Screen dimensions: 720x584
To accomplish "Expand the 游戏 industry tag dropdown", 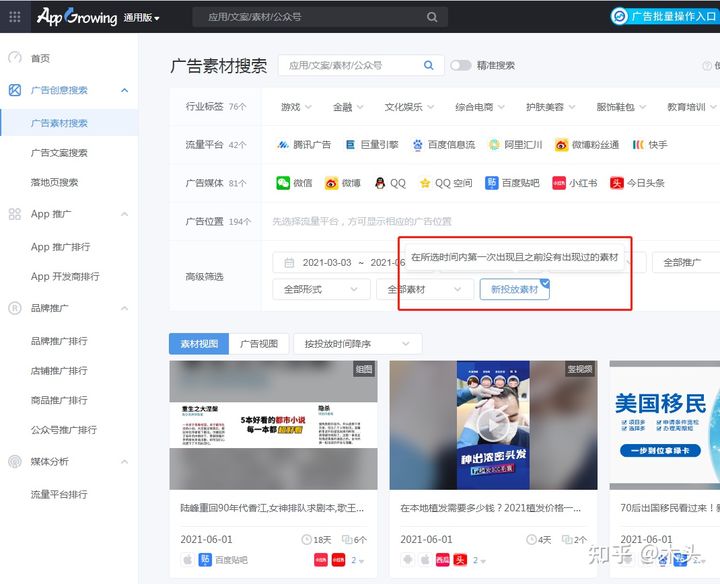I will pos(297,107).
